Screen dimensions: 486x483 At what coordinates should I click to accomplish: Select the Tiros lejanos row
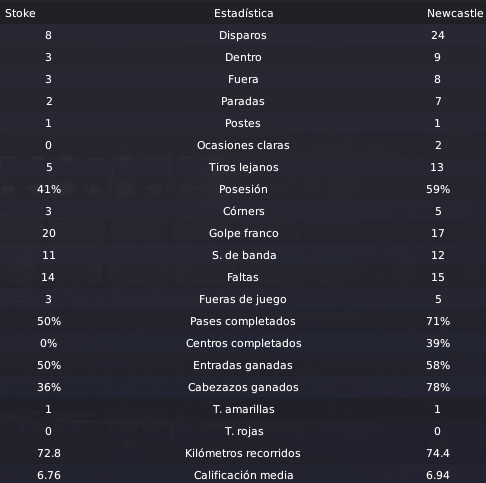click(243, 167)
